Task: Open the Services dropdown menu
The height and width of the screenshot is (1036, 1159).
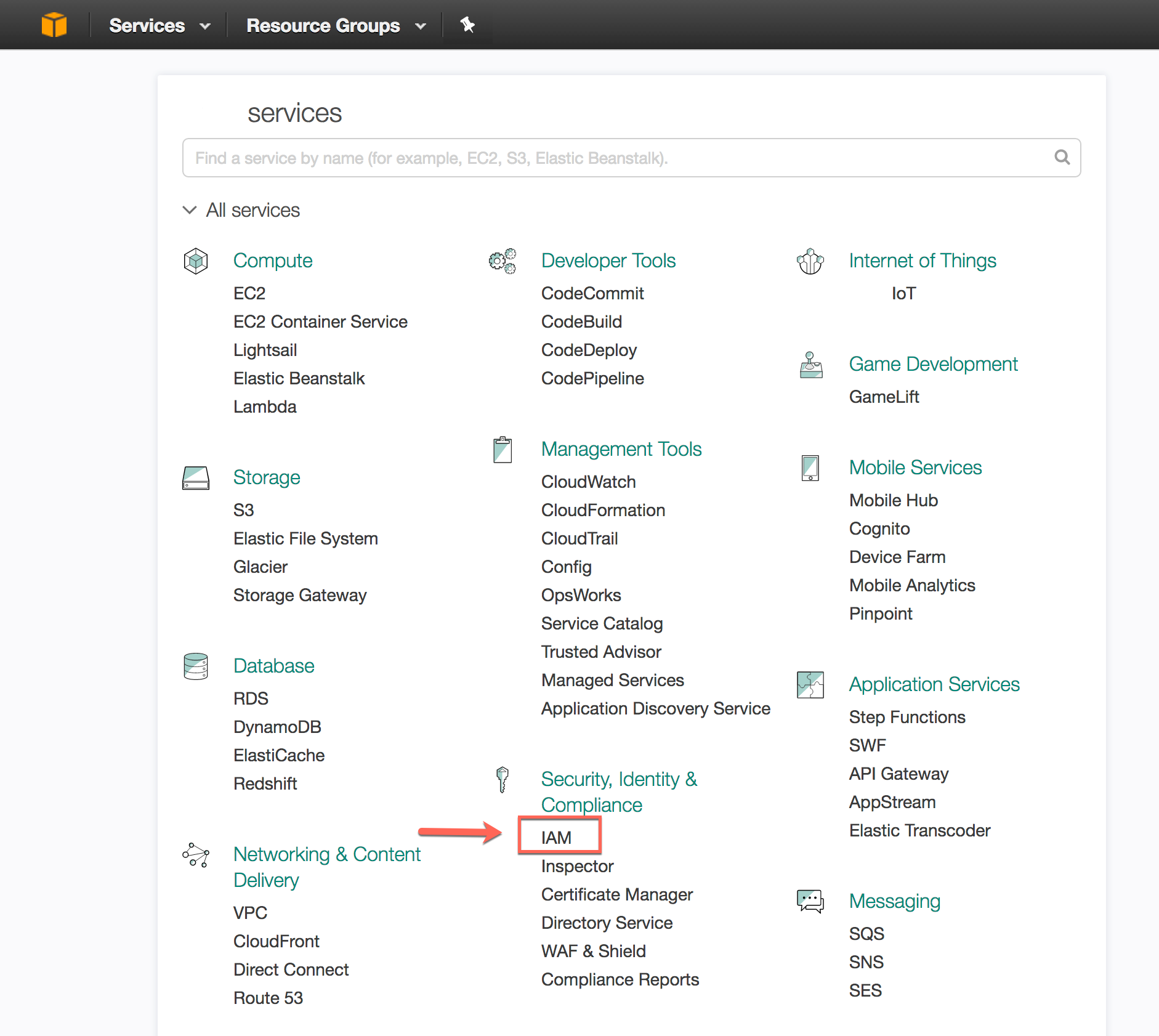Action: coord(160,25)
